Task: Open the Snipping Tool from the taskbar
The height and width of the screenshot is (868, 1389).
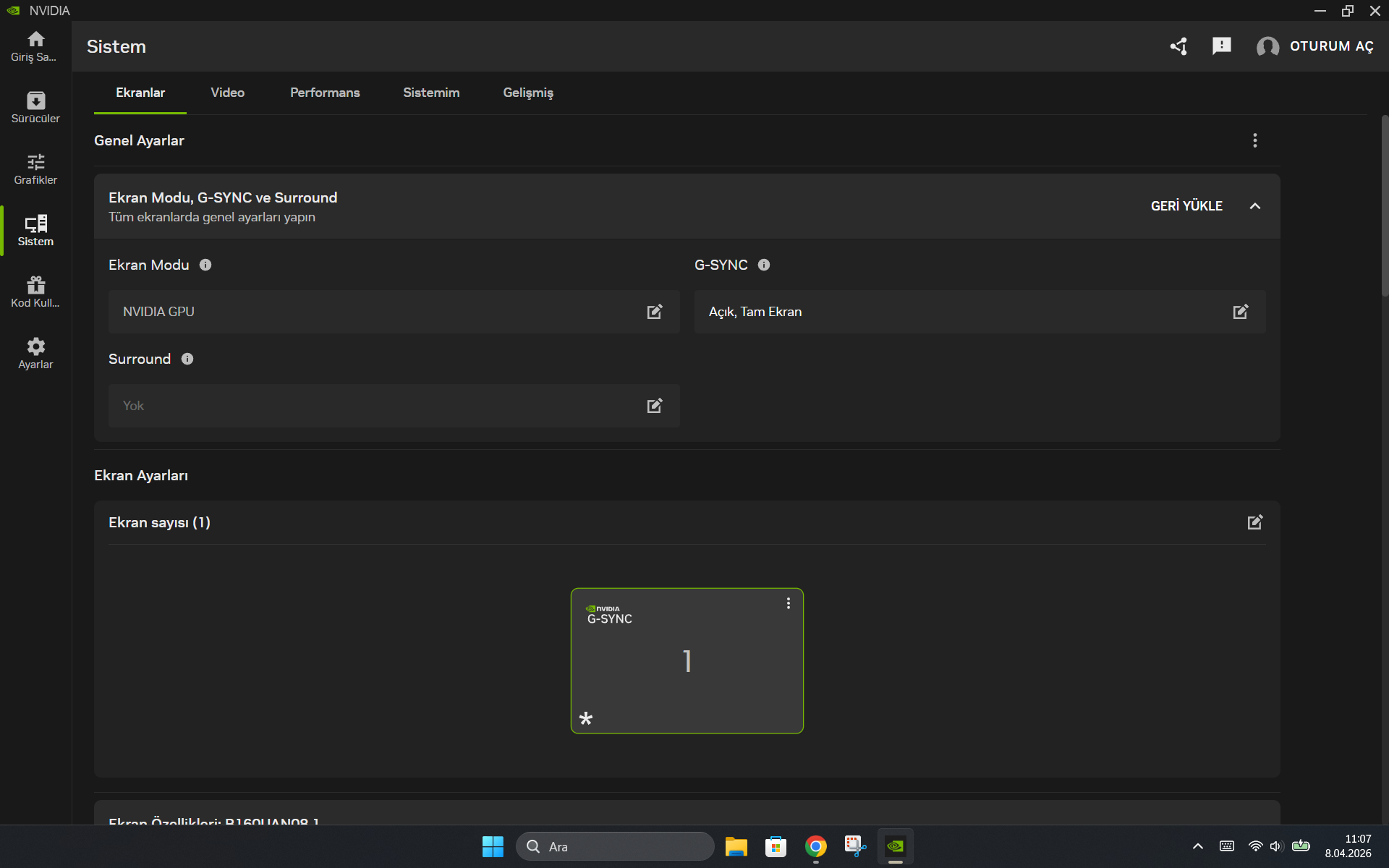Action: [x=855, y=846]
